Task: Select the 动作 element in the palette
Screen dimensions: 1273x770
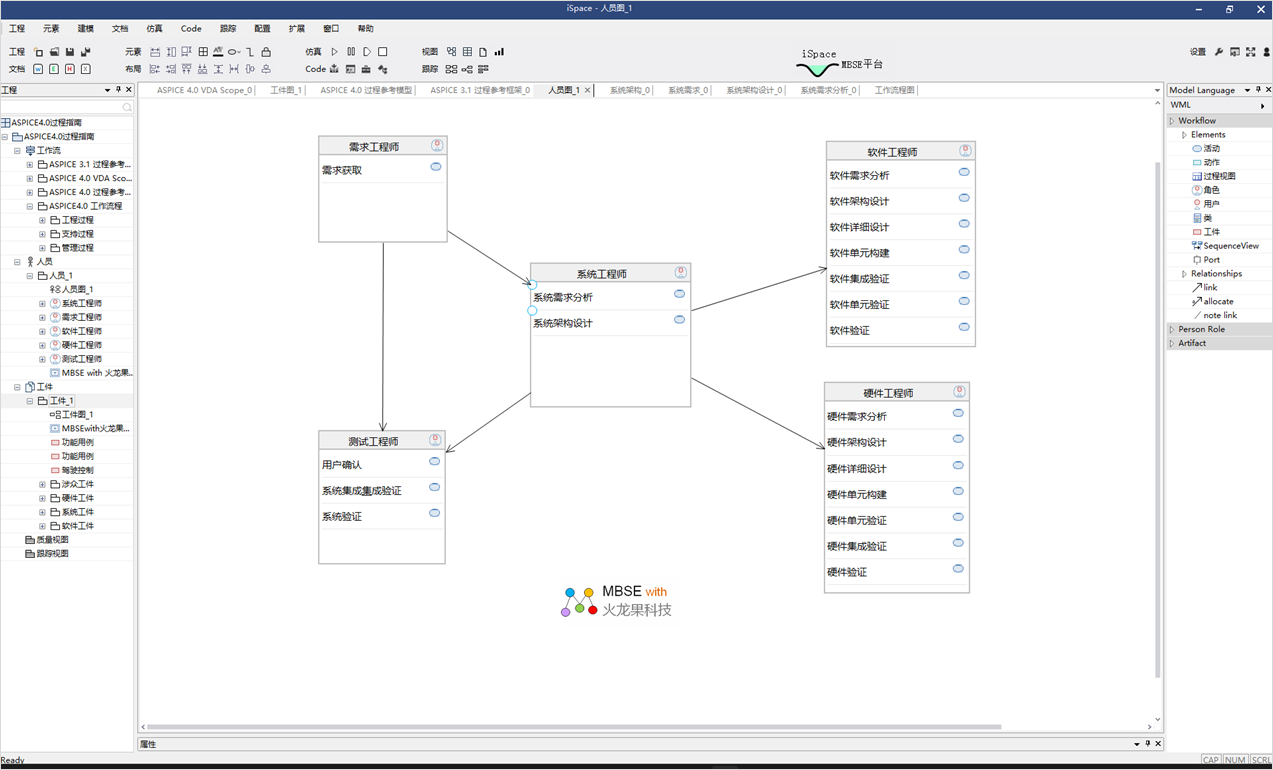Action: pyautogui.click(x=1206, y=162)
